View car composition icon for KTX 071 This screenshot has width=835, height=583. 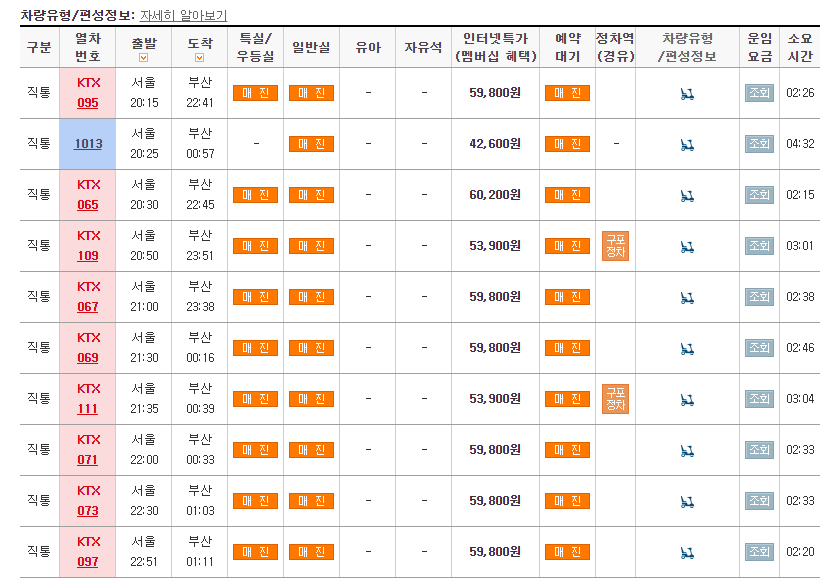click(687, 451)
